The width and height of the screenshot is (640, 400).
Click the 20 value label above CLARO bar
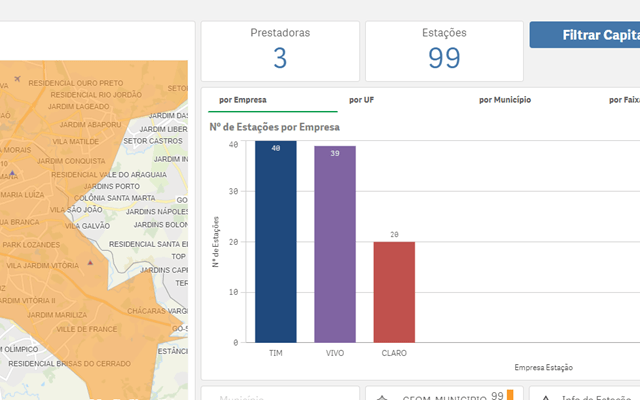[394, 235]
